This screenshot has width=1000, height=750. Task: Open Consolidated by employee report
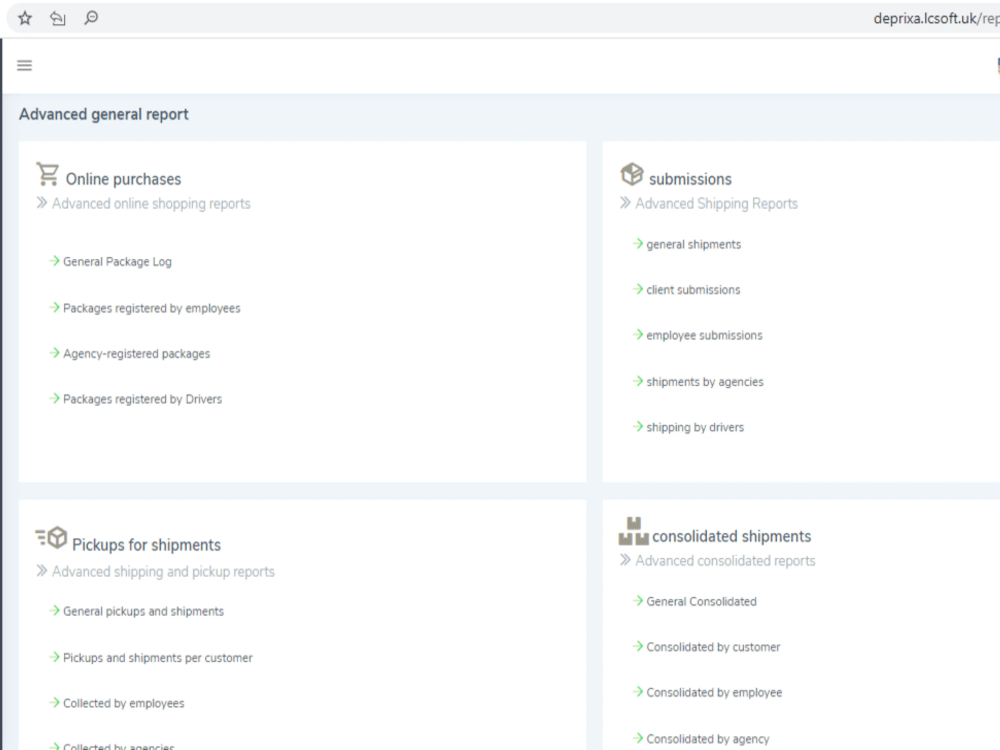pyautogui.click(x=714, y=693)
